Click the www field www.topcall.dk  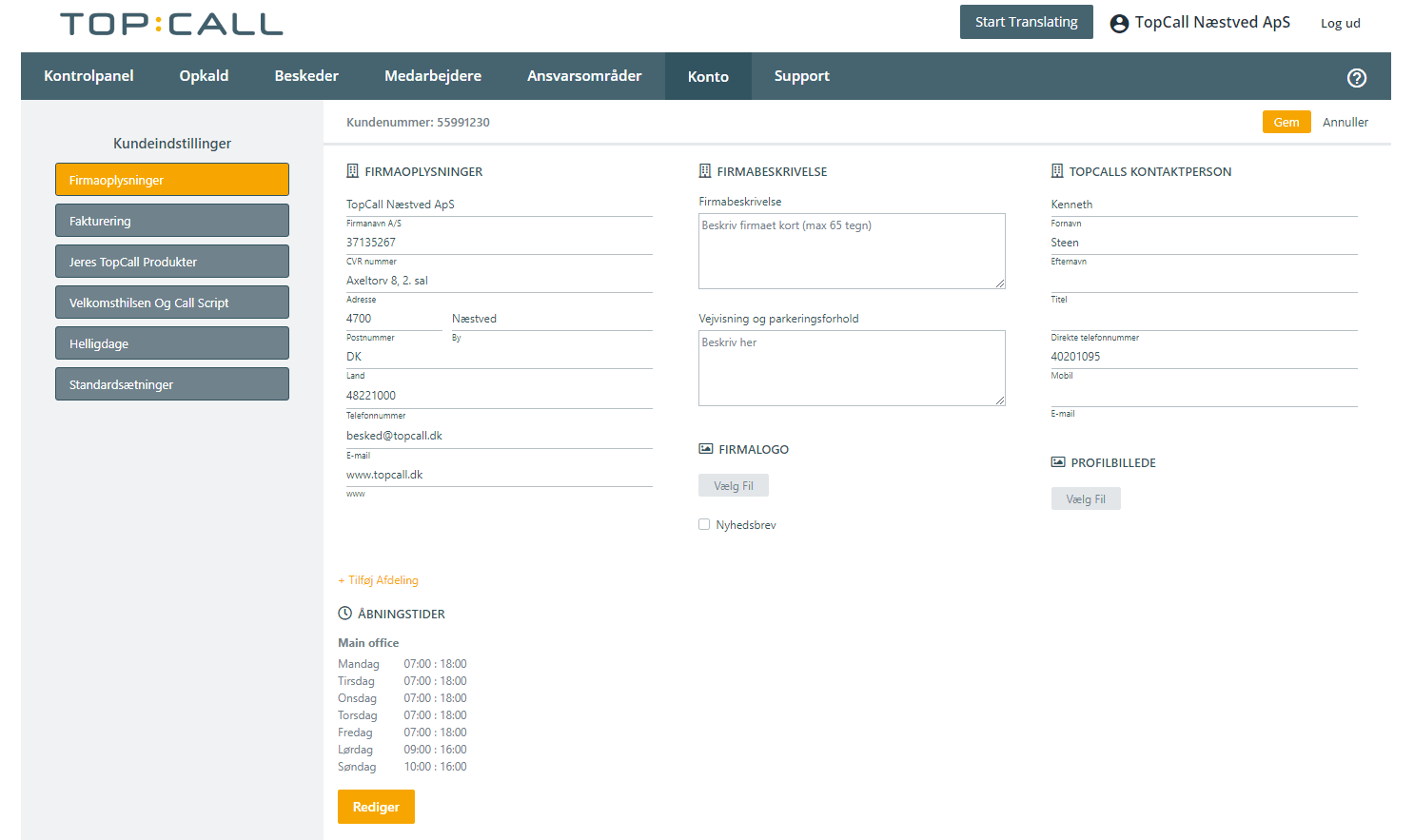pyautogui.click(x=500, y=475)
